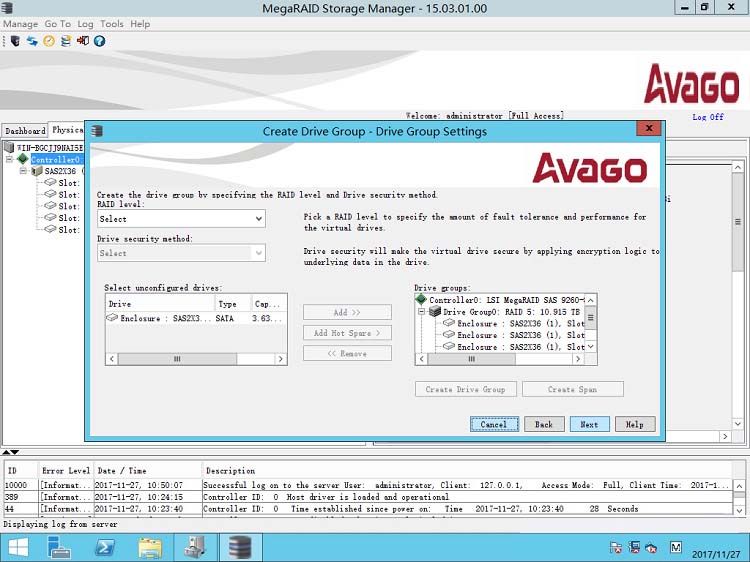The width and height of the screenshot is (750, 562).
Task: Click the drive icon of the unconfigured SATA enclosure row
Action: [x=112, y=318]
